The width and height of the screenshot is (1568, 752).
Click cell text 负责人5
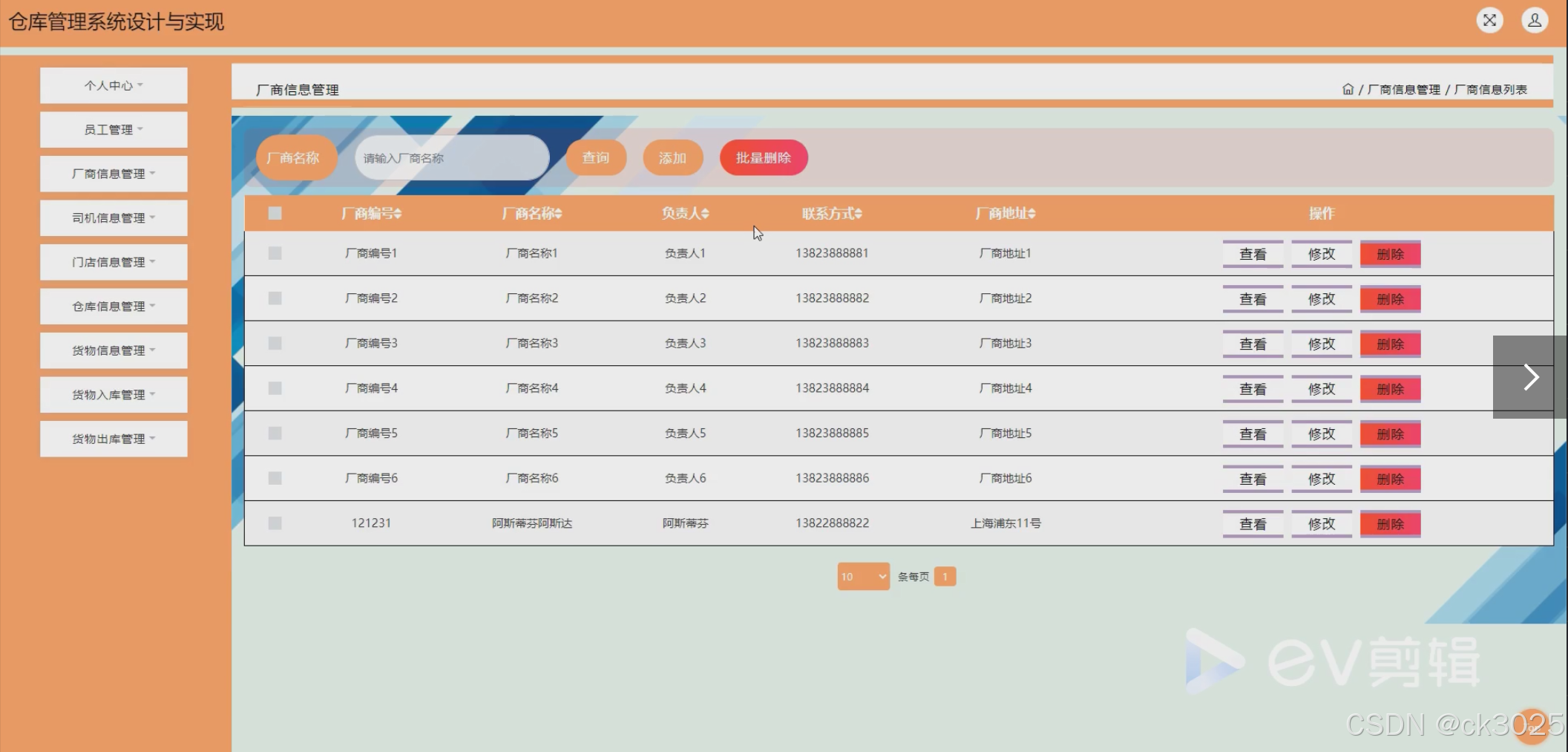tap(685, 433)
